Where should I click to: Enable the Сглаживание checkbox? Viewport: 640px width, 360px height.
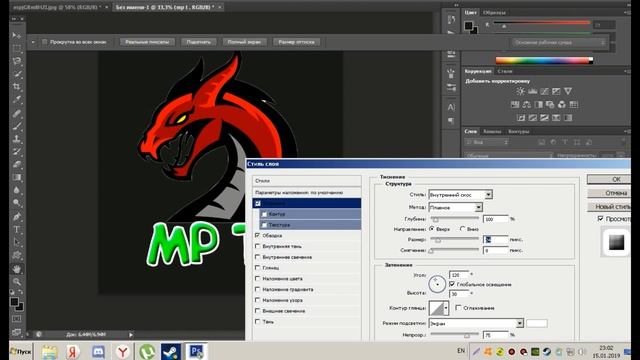pyautogui.click(x=458, y=308)
